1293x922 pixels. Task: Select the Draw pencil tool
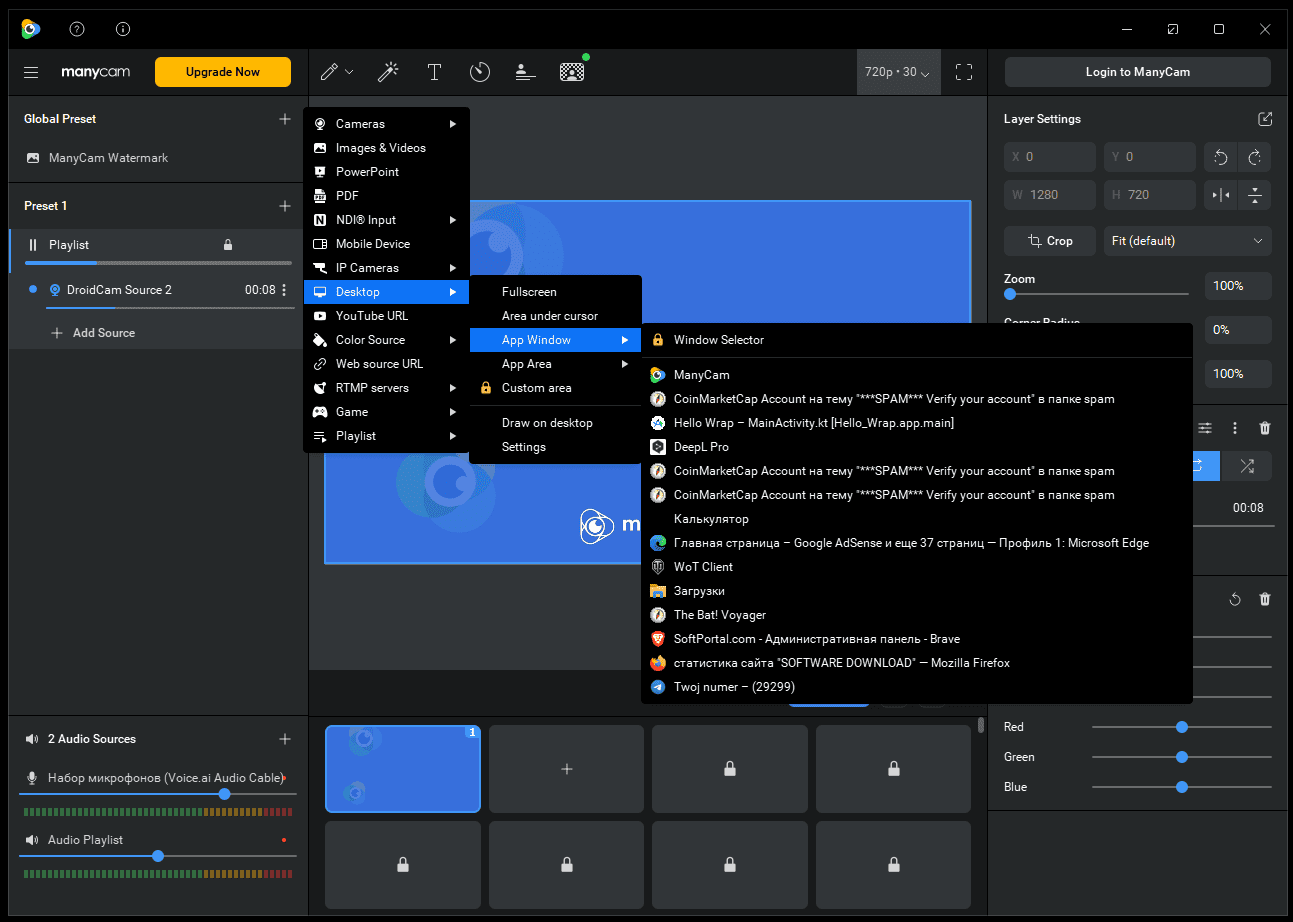coord(328,72)
